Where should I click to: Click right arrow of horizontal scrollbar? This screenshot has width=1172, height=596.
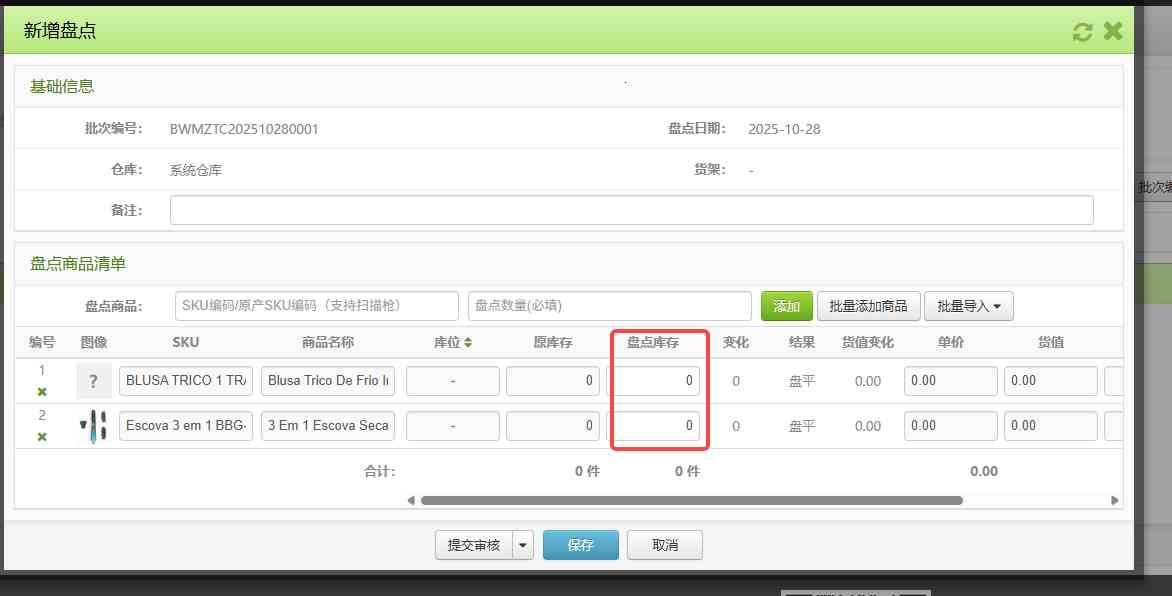tap(1117, 500)
